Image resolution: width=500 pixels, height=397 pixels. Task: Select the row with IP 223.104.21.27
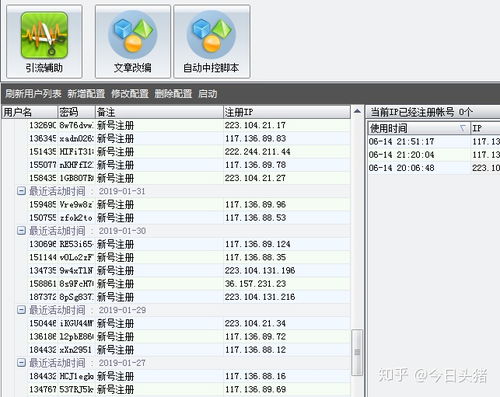[x=189, y=178]
